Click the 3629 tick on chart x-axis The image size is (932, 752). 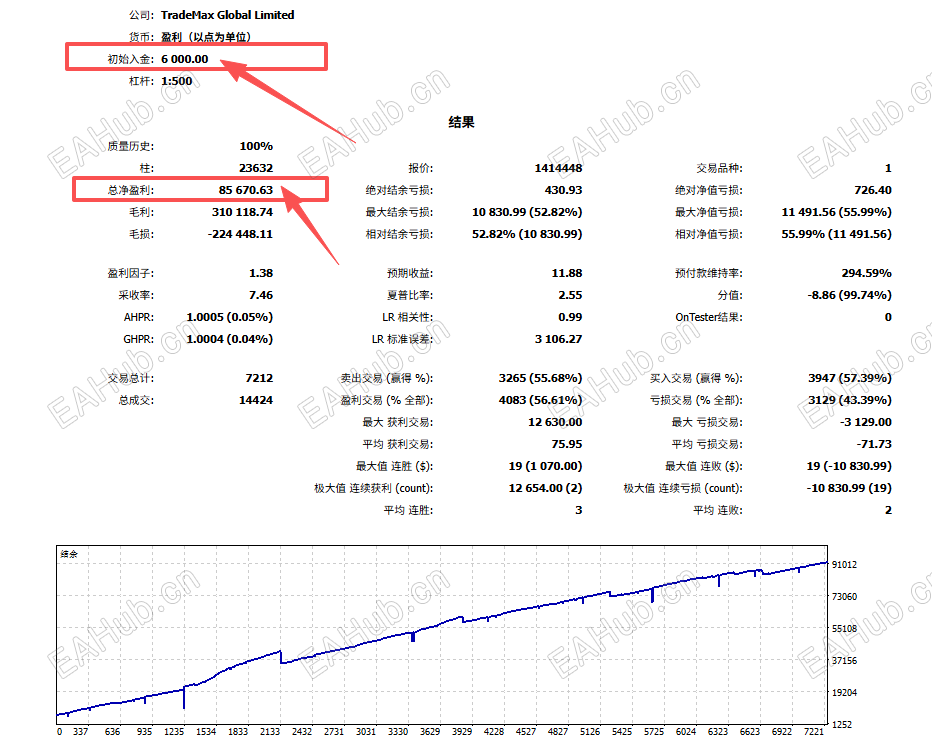click(x=430, y=732)
